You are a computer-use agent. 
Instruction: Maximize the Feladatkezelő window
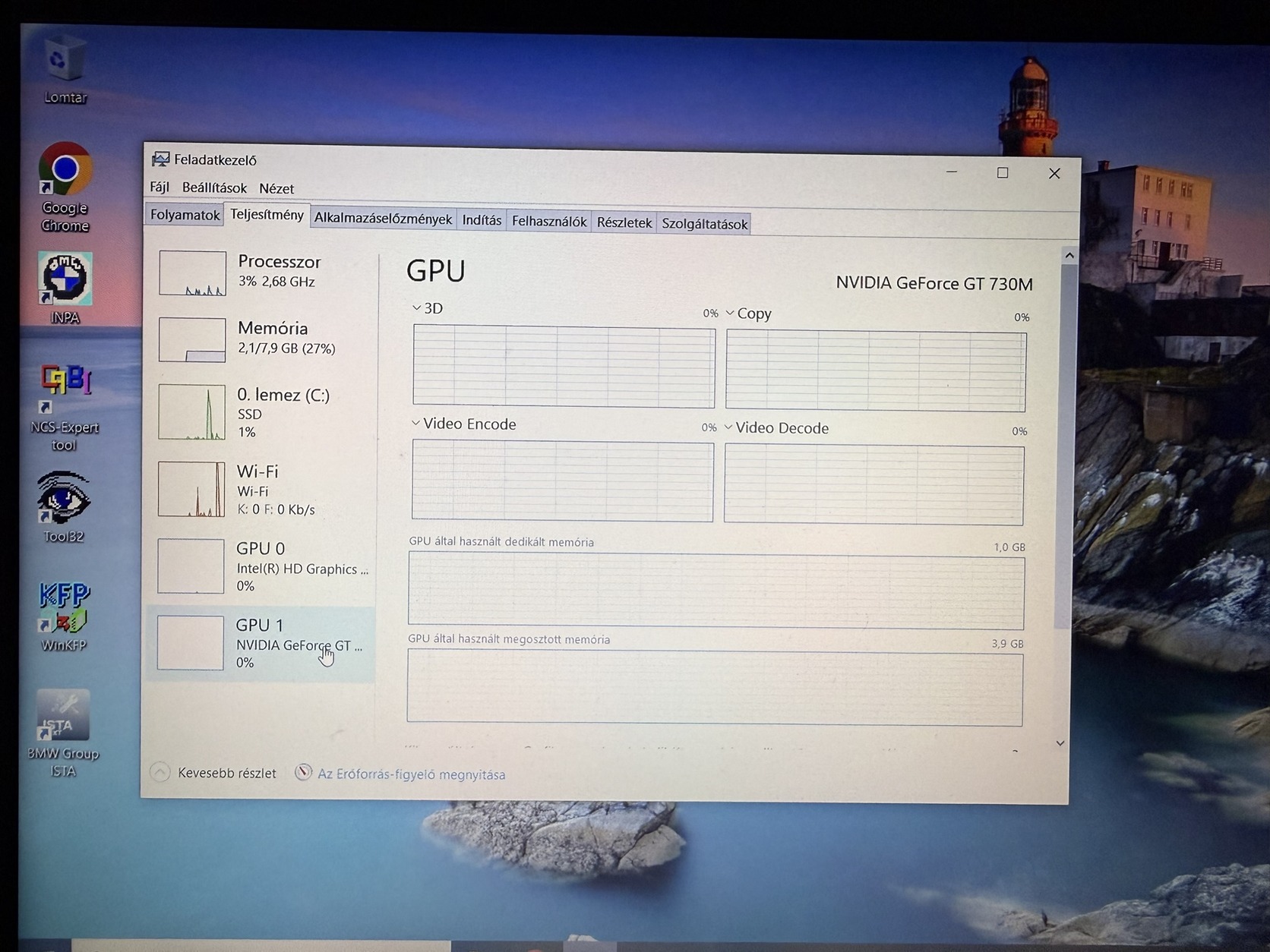[x=1003, y=172]
